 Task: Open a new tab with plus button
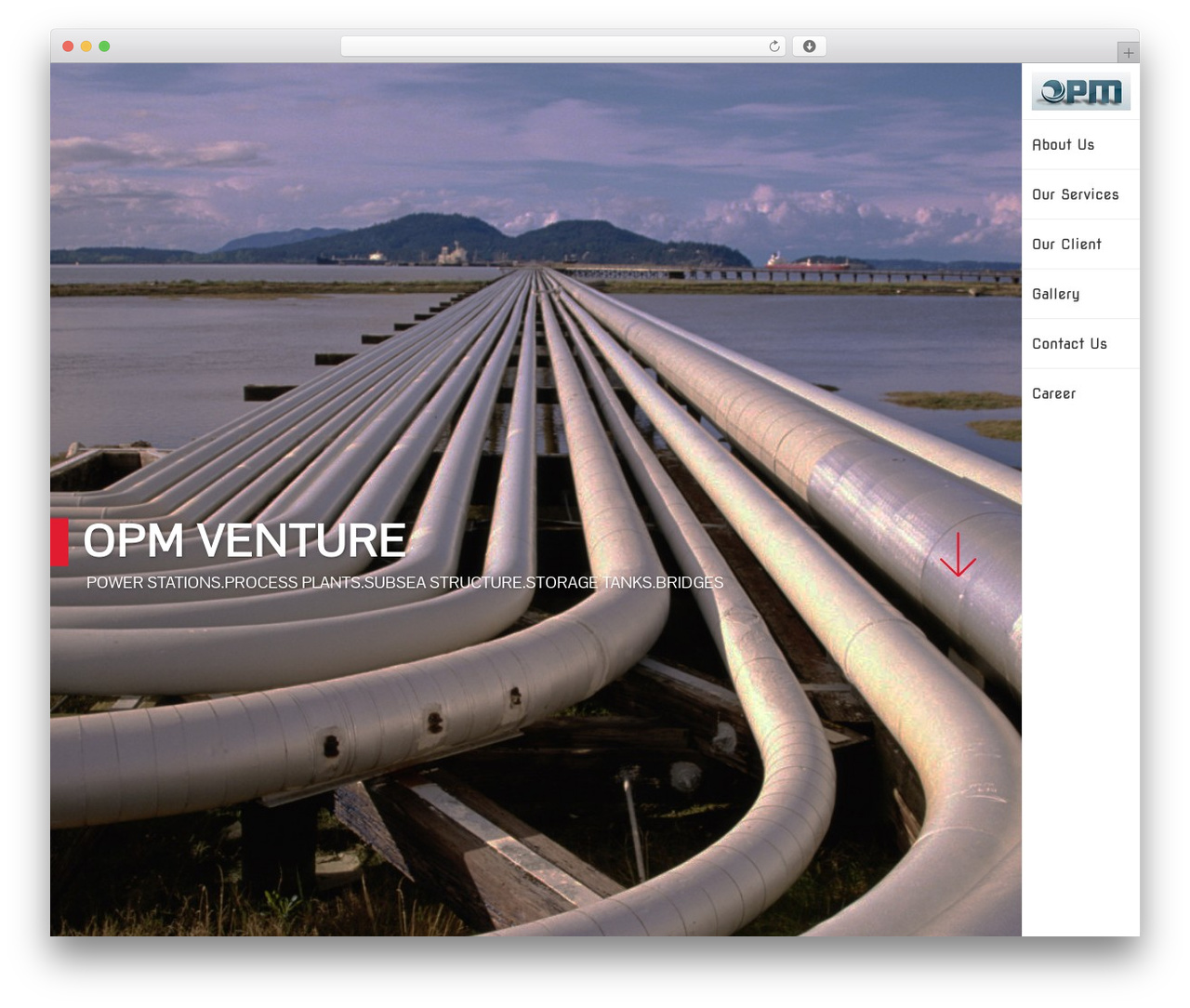coord(1128,53)
